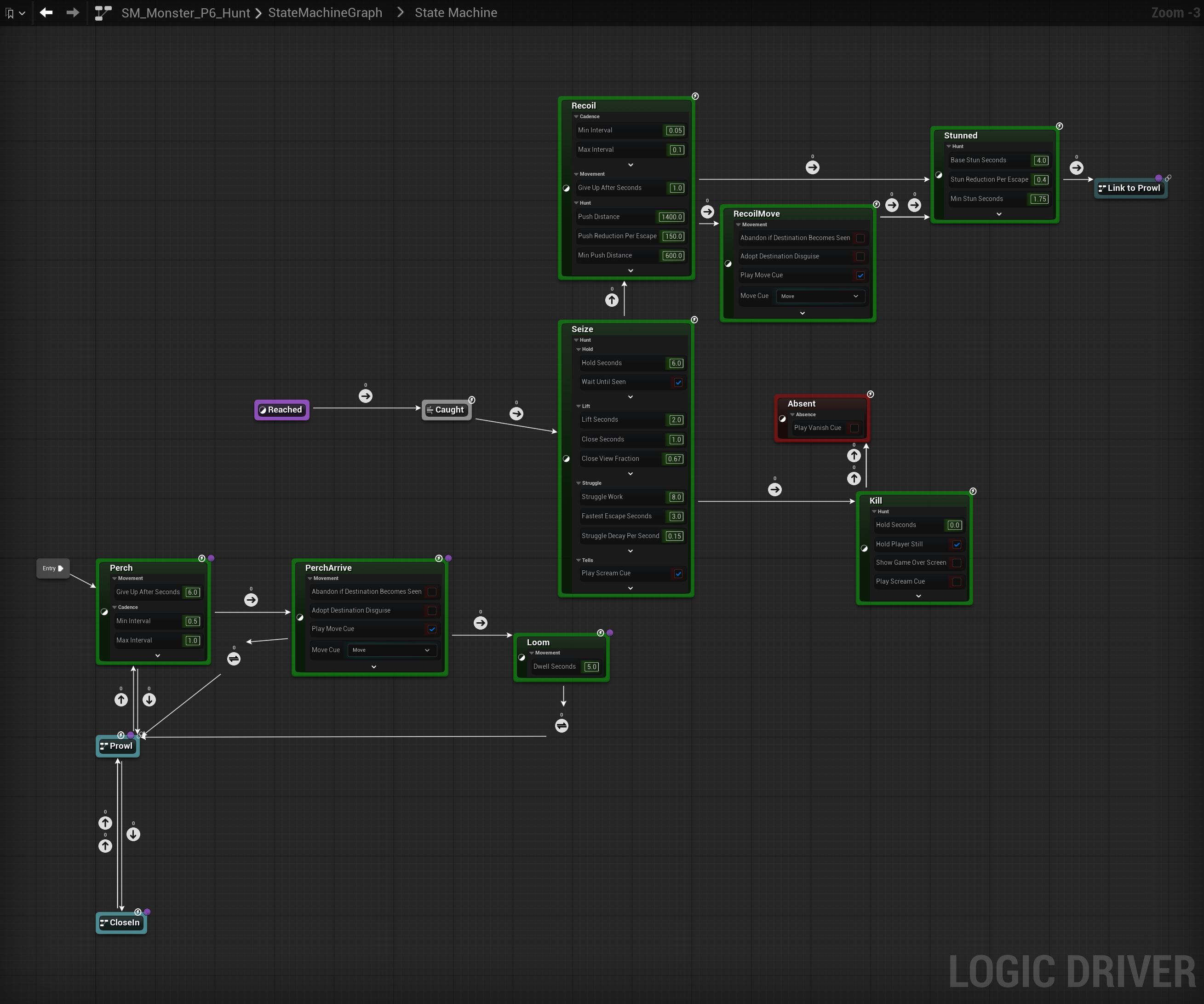
Task: Select the CloseIn state machine node
Action: click(x=121, y=923)
